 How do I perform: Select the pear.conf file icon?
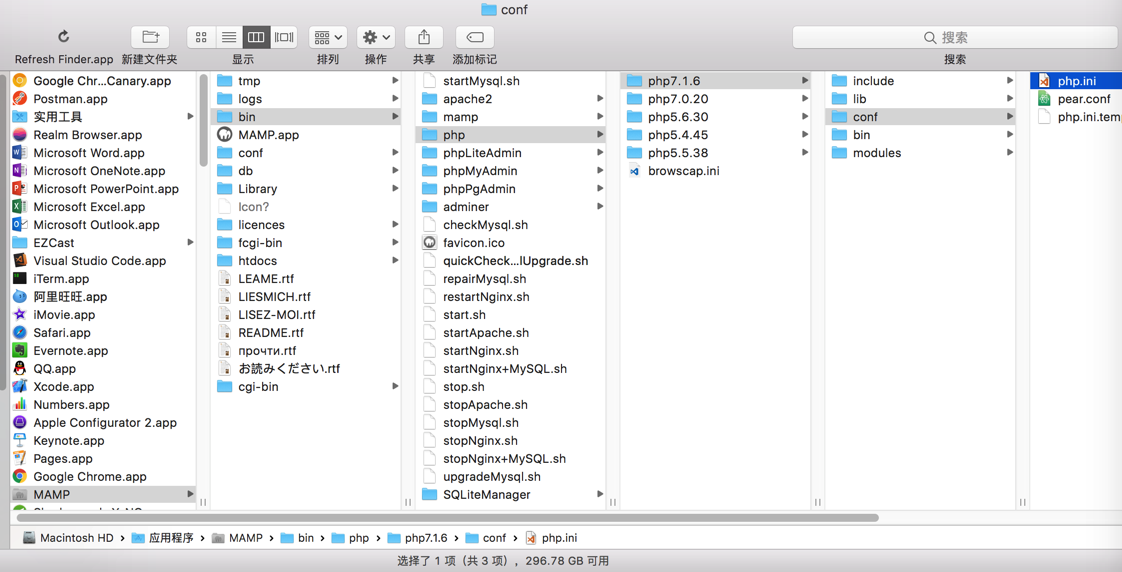click(1045, 99)
